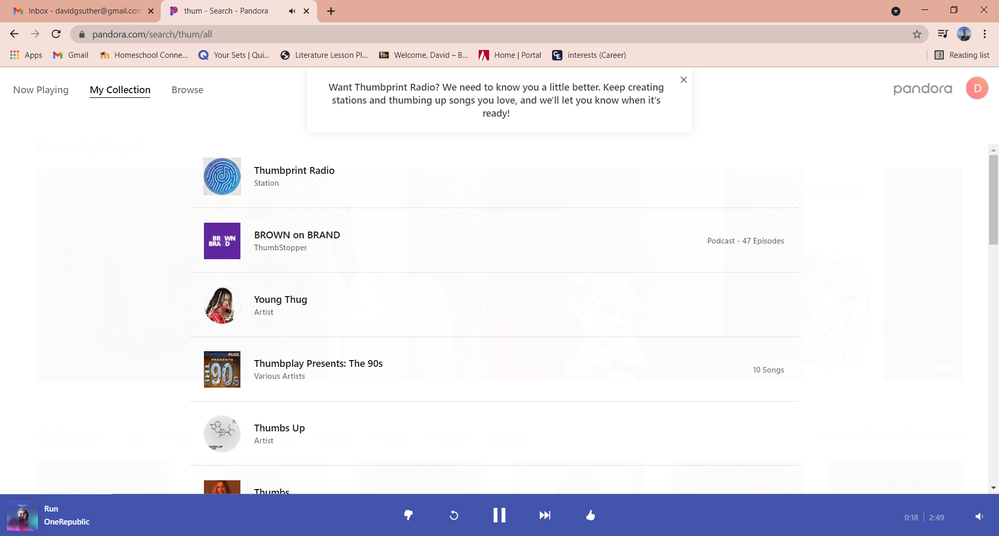Click the scrollbar down arrow
Screen dimensions: 999x536
[x=993, y=488]
